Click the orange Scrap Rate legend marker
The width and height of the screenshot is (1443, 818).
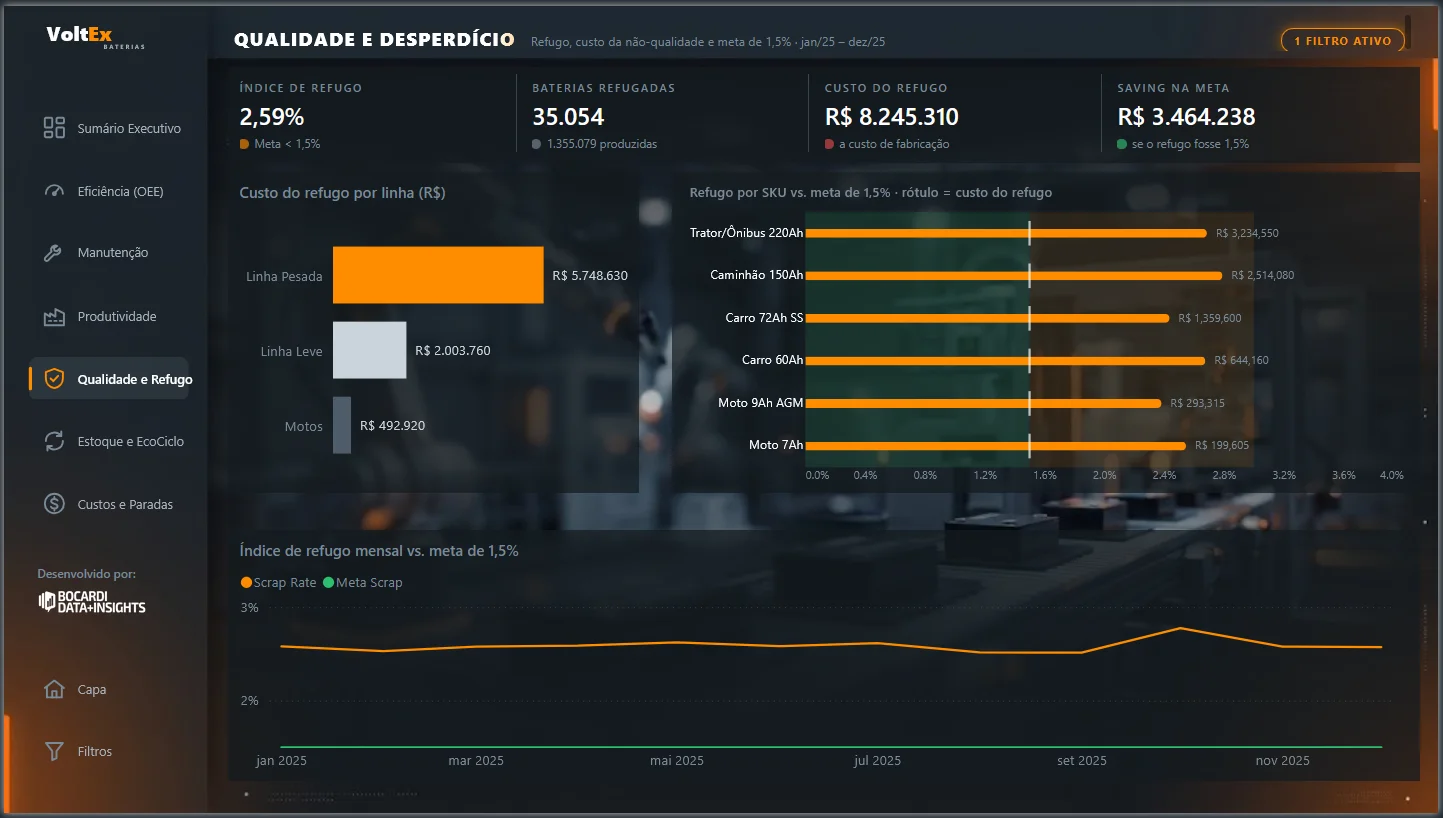click(247, 583)
